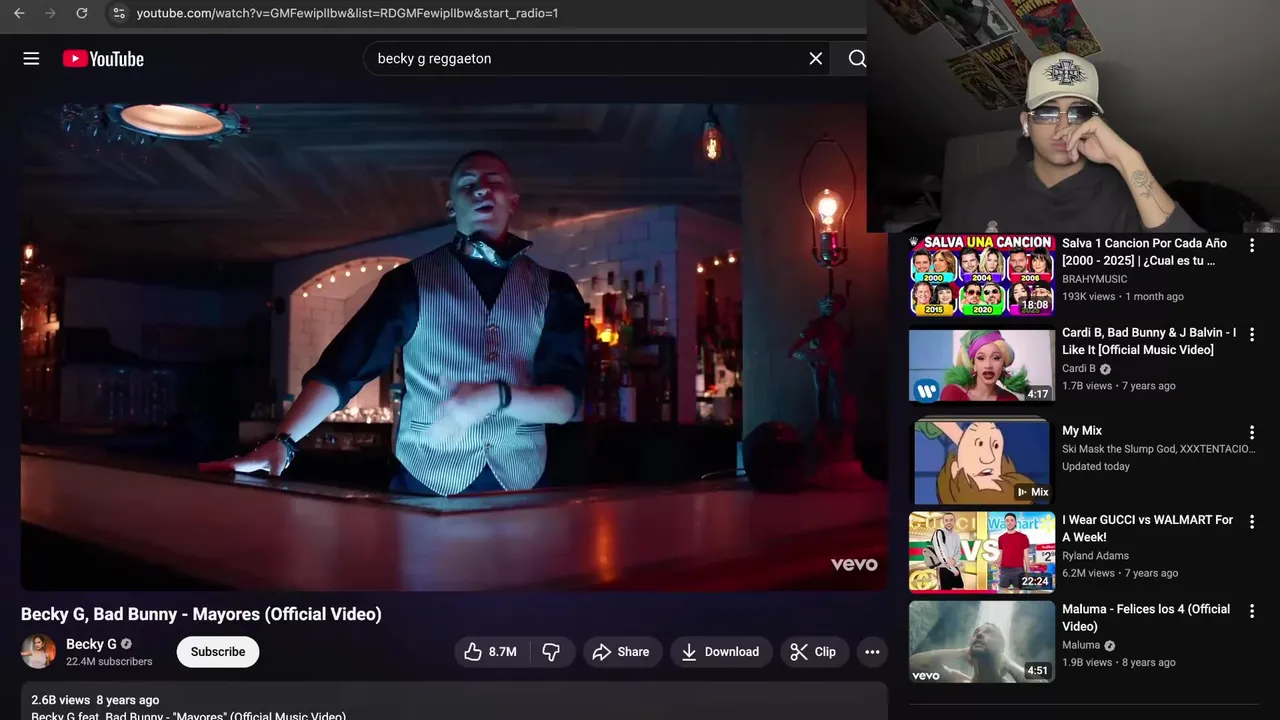Download the video
1280x720 pixels.
721,652
